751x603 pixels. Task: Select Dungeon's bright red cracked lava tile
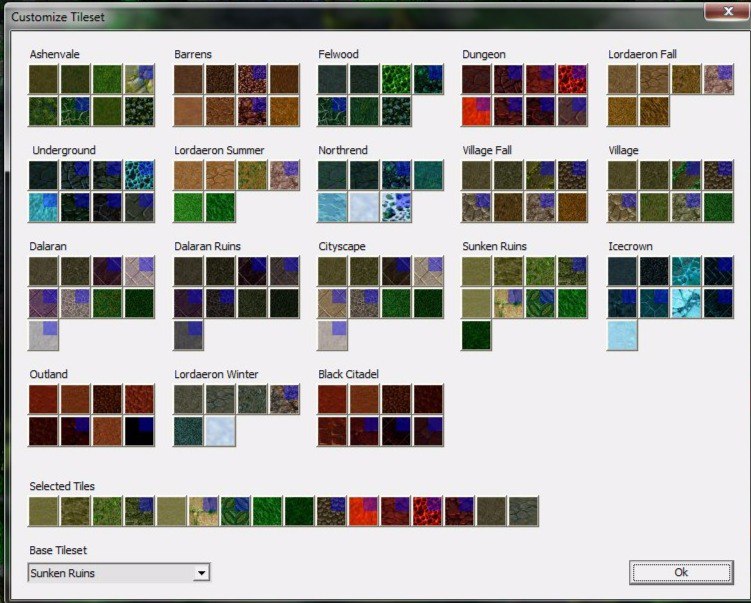coord(572,79)
